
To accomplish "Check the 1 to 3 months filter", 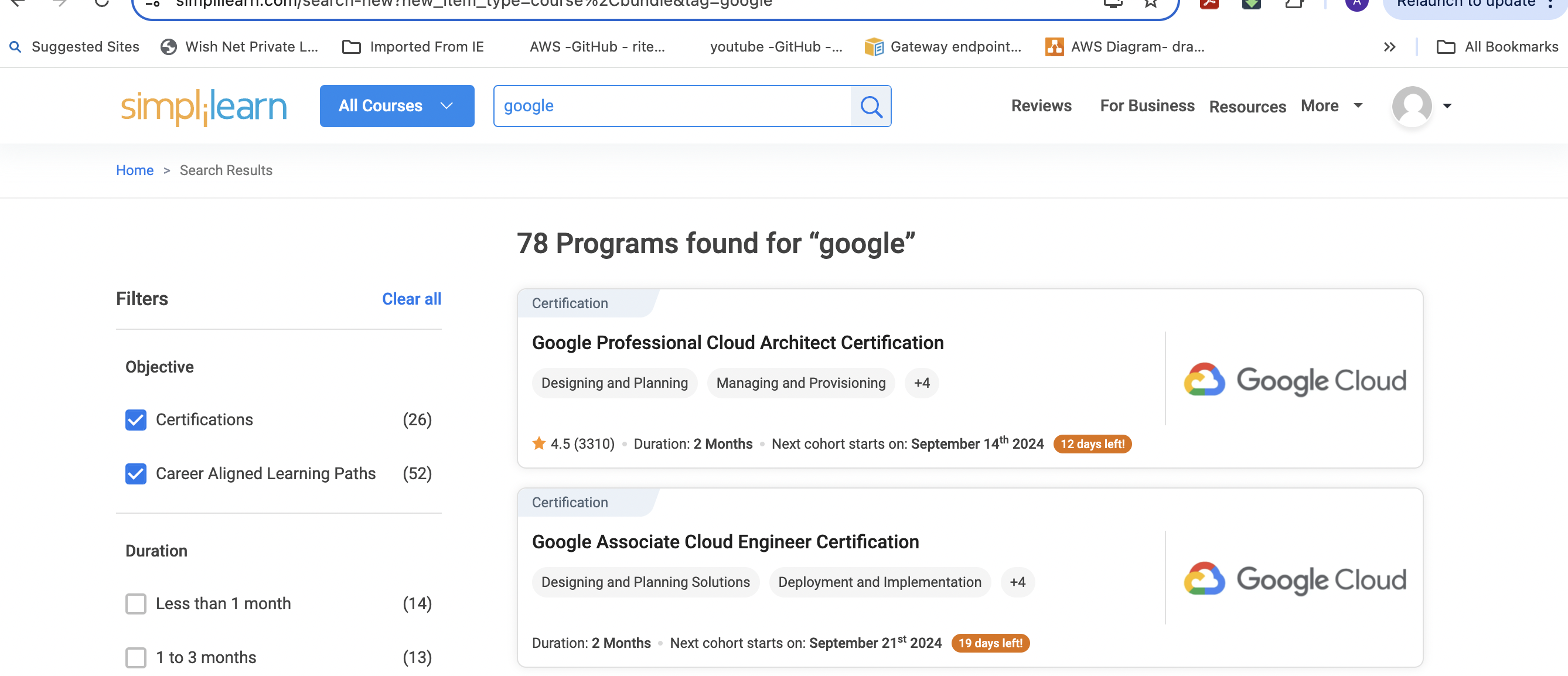I will [136, 657].
